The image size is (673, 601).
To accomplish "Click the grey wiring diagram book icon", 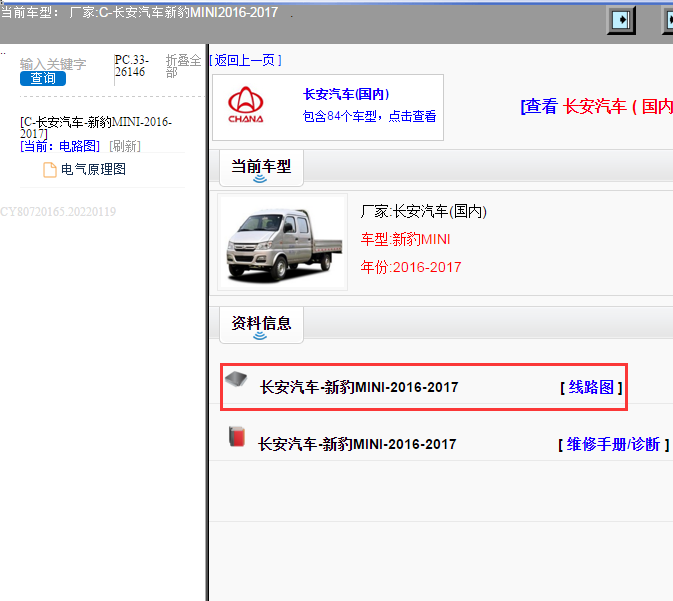I will pyautogui.click(x=236, y=379).
